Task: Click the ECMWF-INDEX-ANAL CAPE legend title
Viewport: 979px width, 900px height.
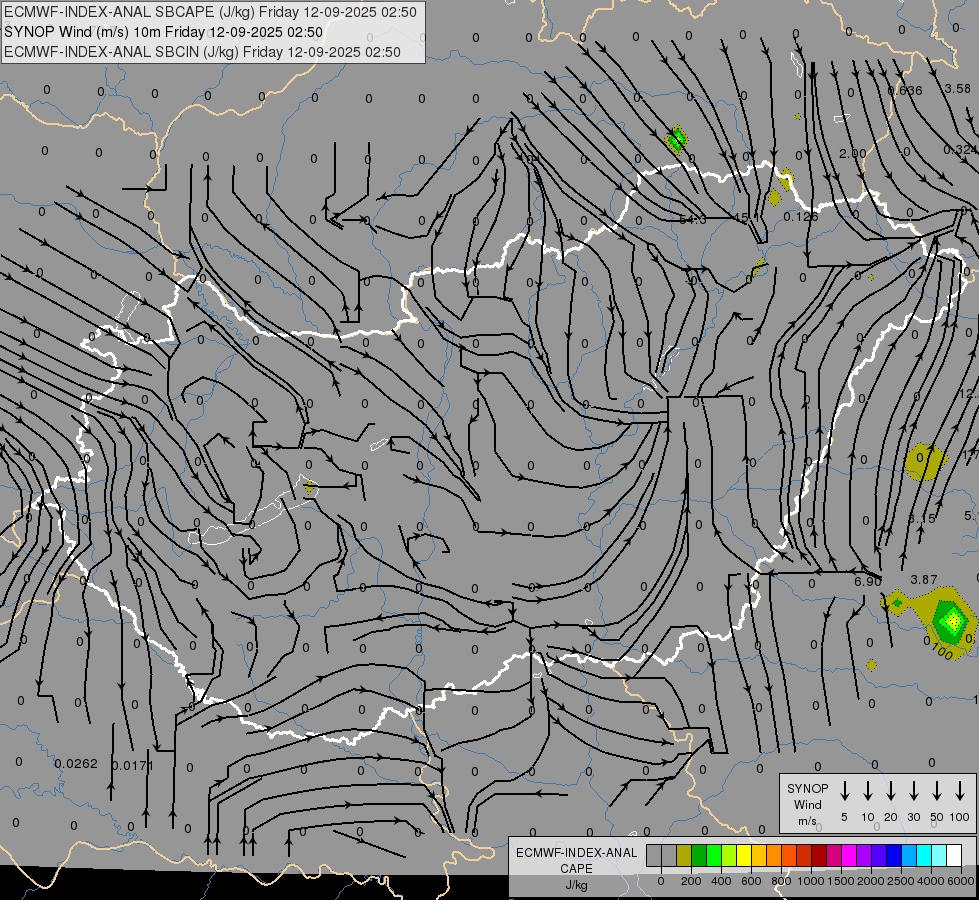Action: 576,860
